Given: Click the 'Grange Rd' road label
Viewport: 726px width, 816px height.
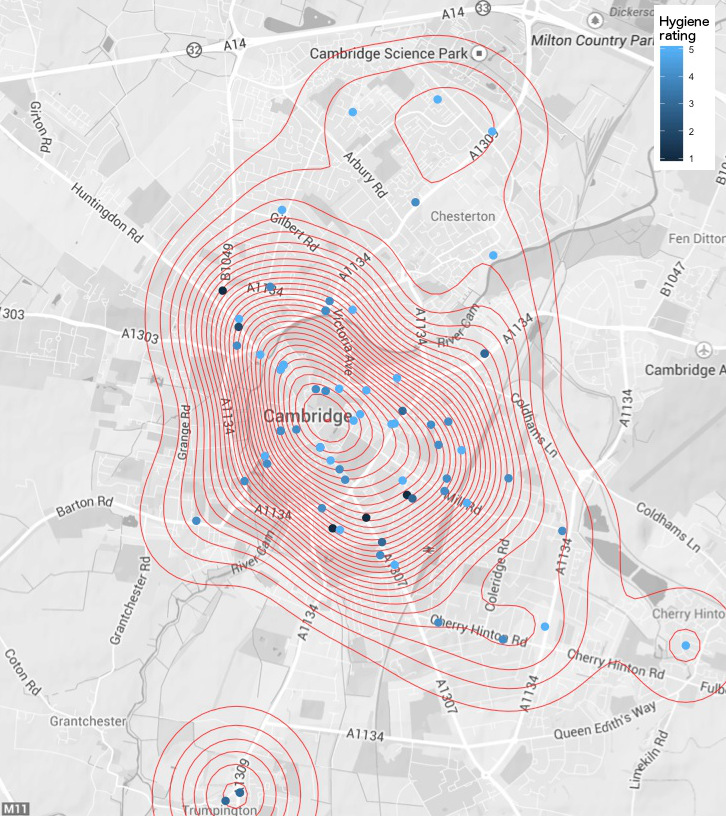Looking at the screenshot, I should (184, 432).
